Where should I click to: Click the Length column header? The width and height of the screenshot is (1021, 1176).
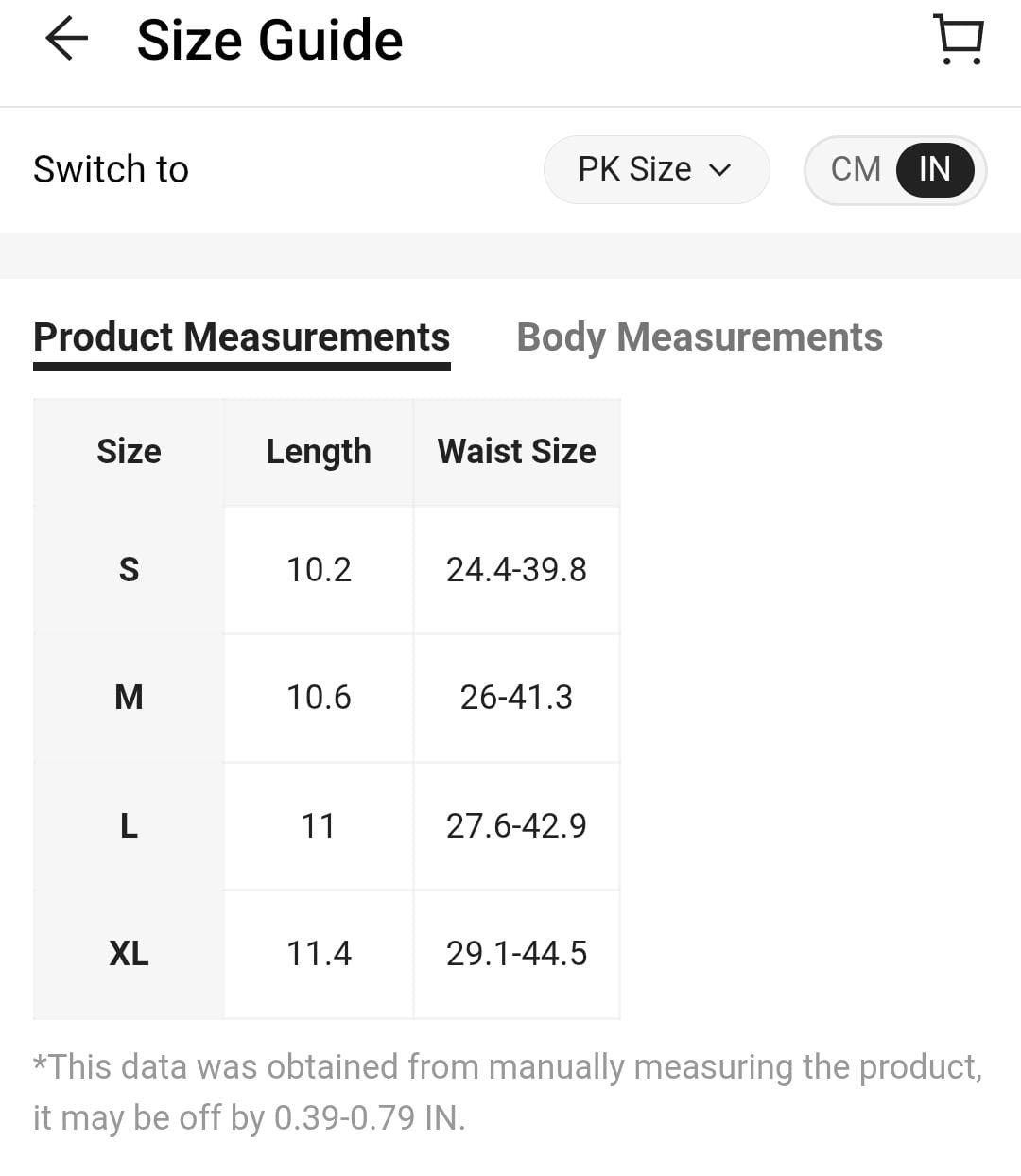[319, 452]
